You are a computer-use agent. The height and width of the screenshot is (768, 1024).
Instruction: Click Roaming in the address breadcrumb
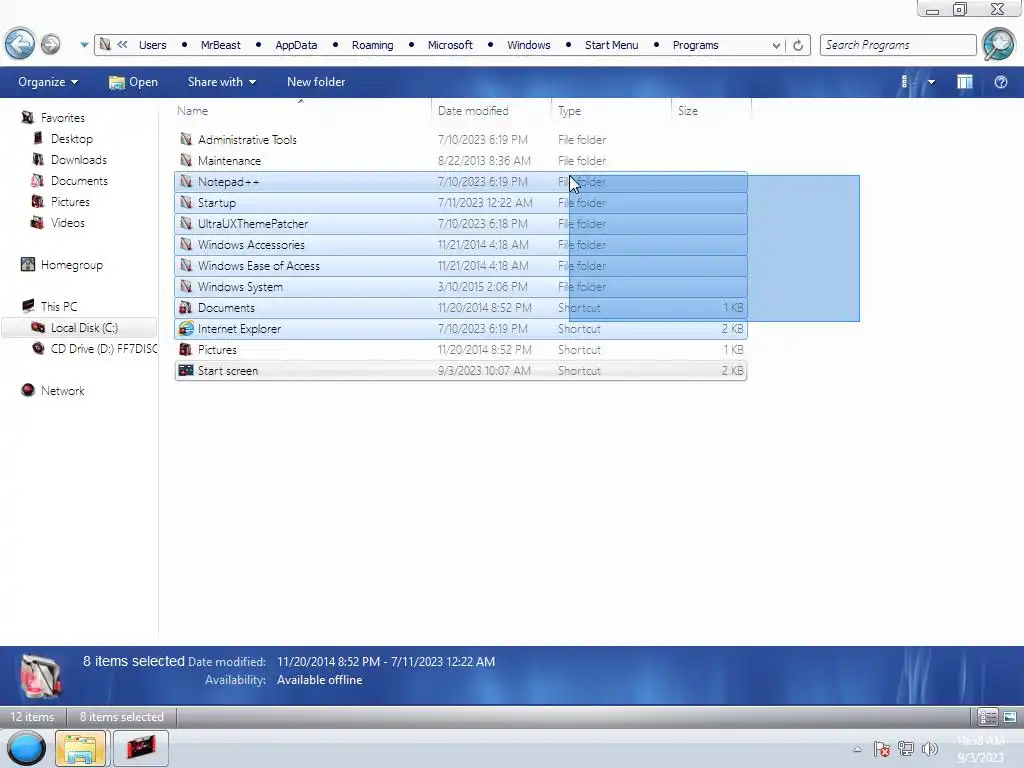[x=372, y=45]
